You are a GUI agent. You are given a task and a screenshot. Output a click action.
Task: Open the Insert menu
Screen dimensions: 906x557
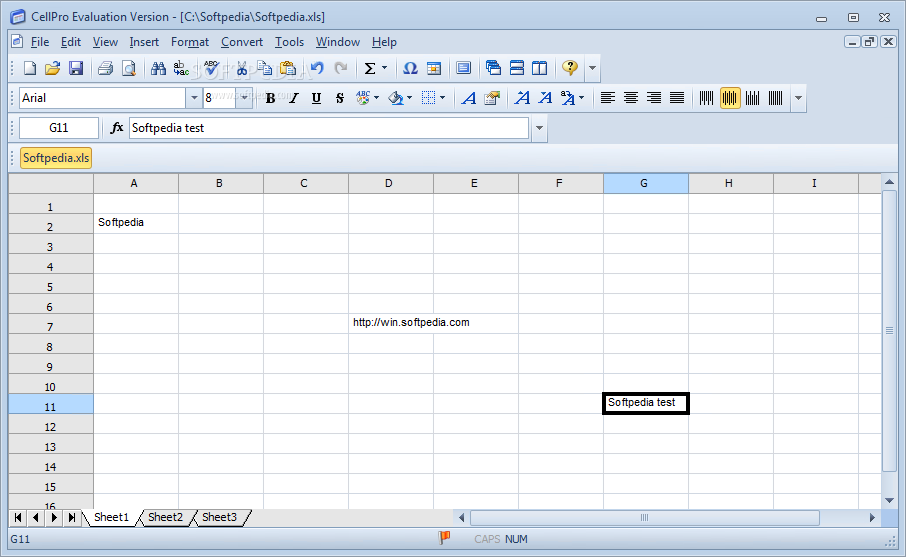(x=144, y=42)
